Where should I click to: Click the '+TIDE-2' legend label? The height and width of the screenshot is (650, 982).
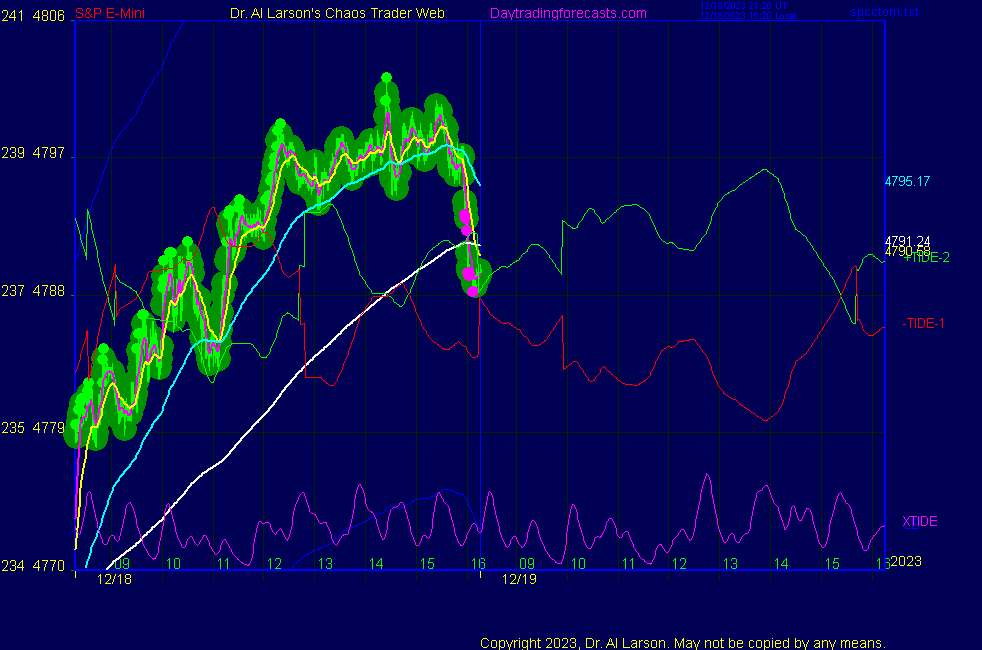[926, 257]
